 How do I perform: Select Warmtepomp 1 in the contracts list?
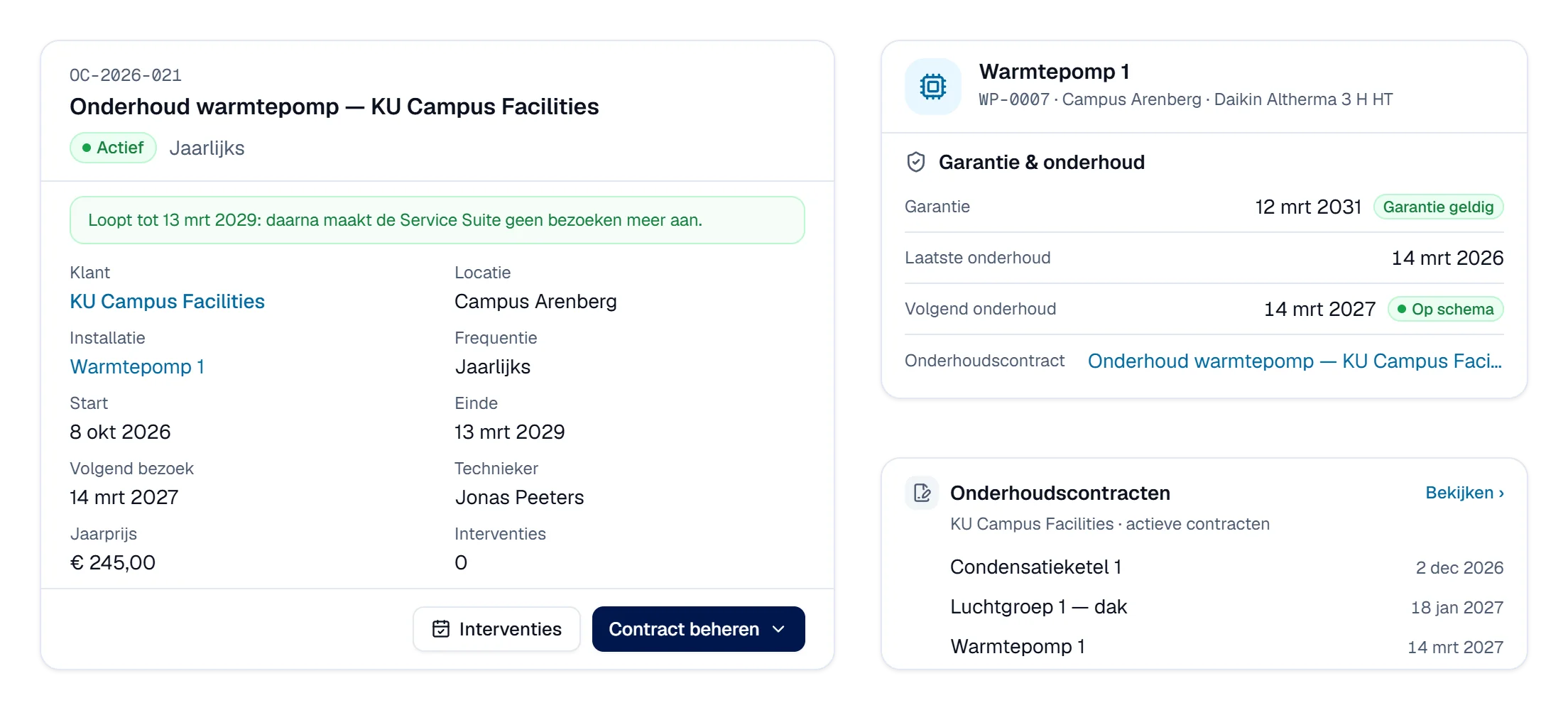(1226, 647)
